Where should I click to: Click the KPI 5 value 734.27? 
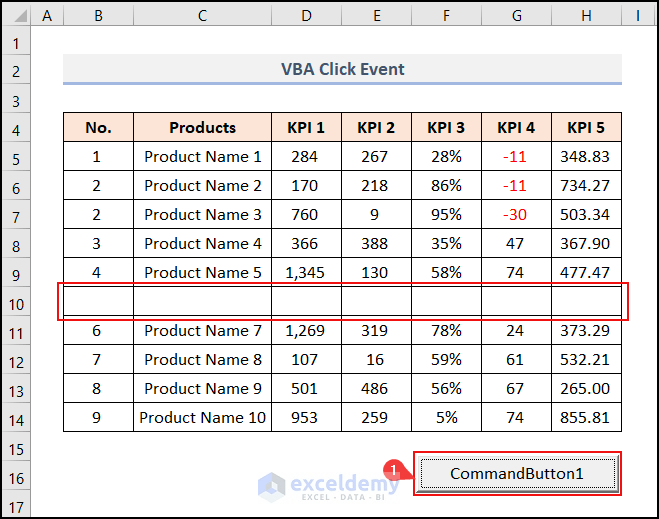(586, 185)
